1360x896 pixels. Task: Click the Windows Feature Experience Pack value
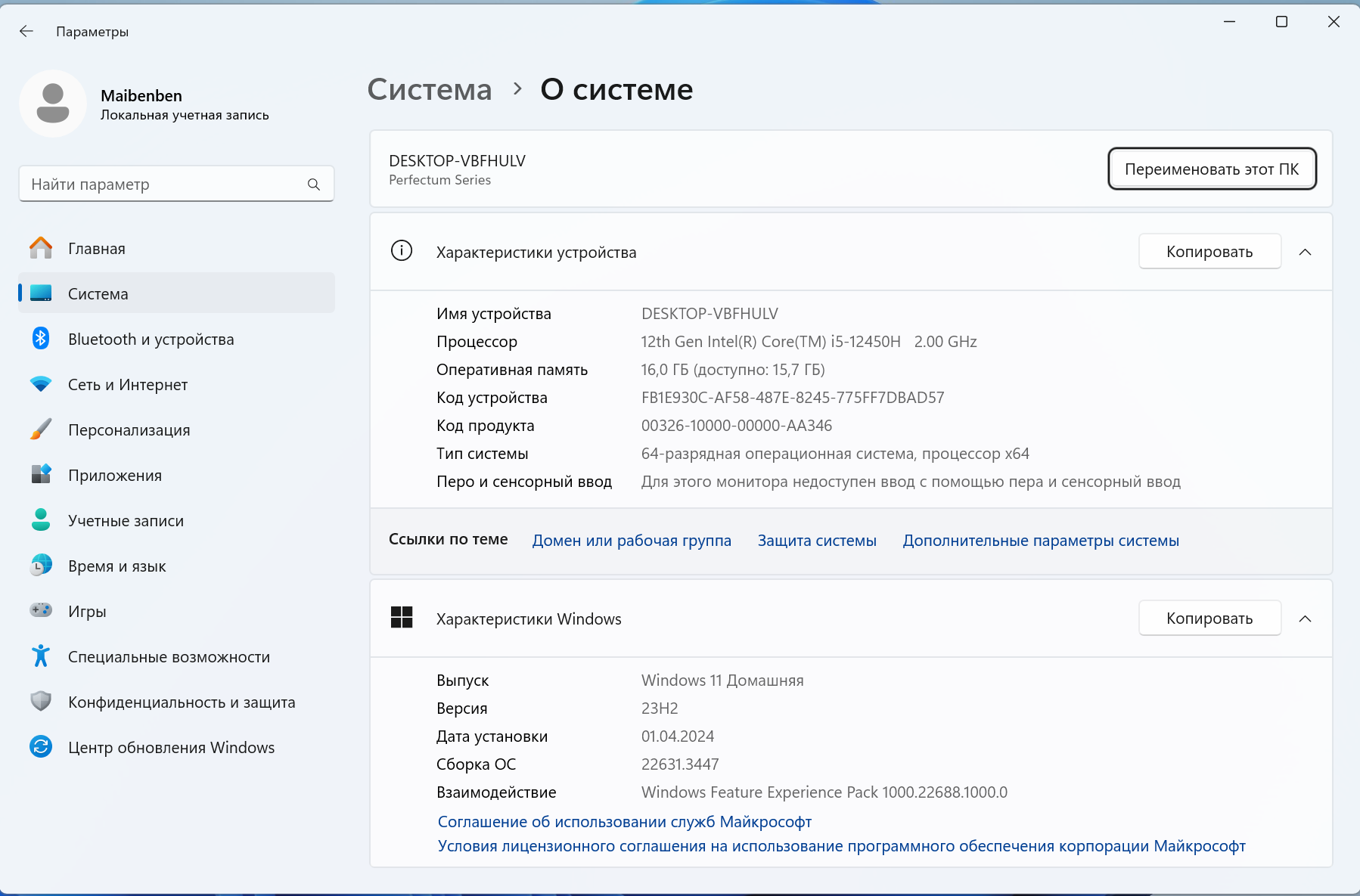tap(824, 792)
